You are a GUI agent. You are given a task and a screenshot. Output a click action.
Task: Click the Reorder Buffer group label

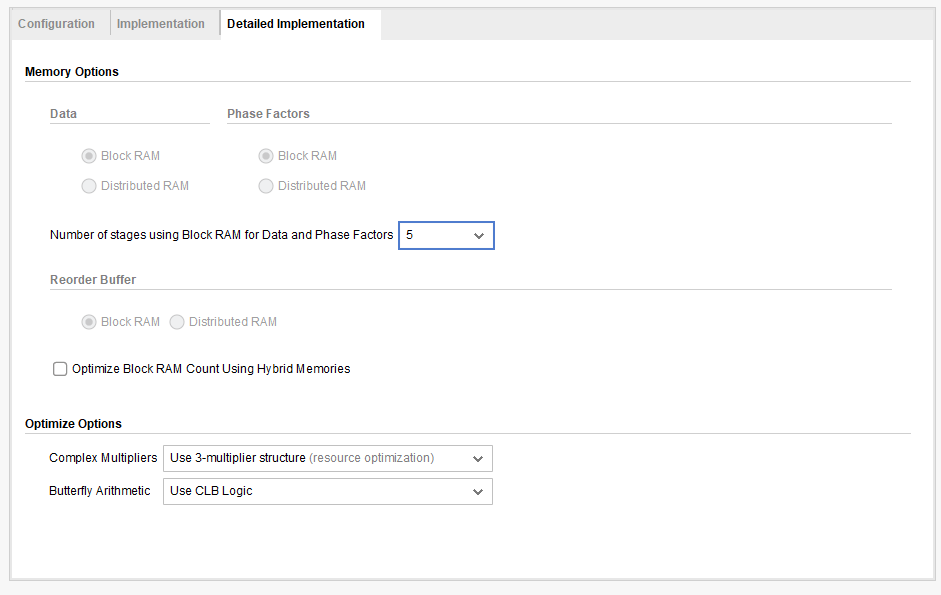click(93, 280)
